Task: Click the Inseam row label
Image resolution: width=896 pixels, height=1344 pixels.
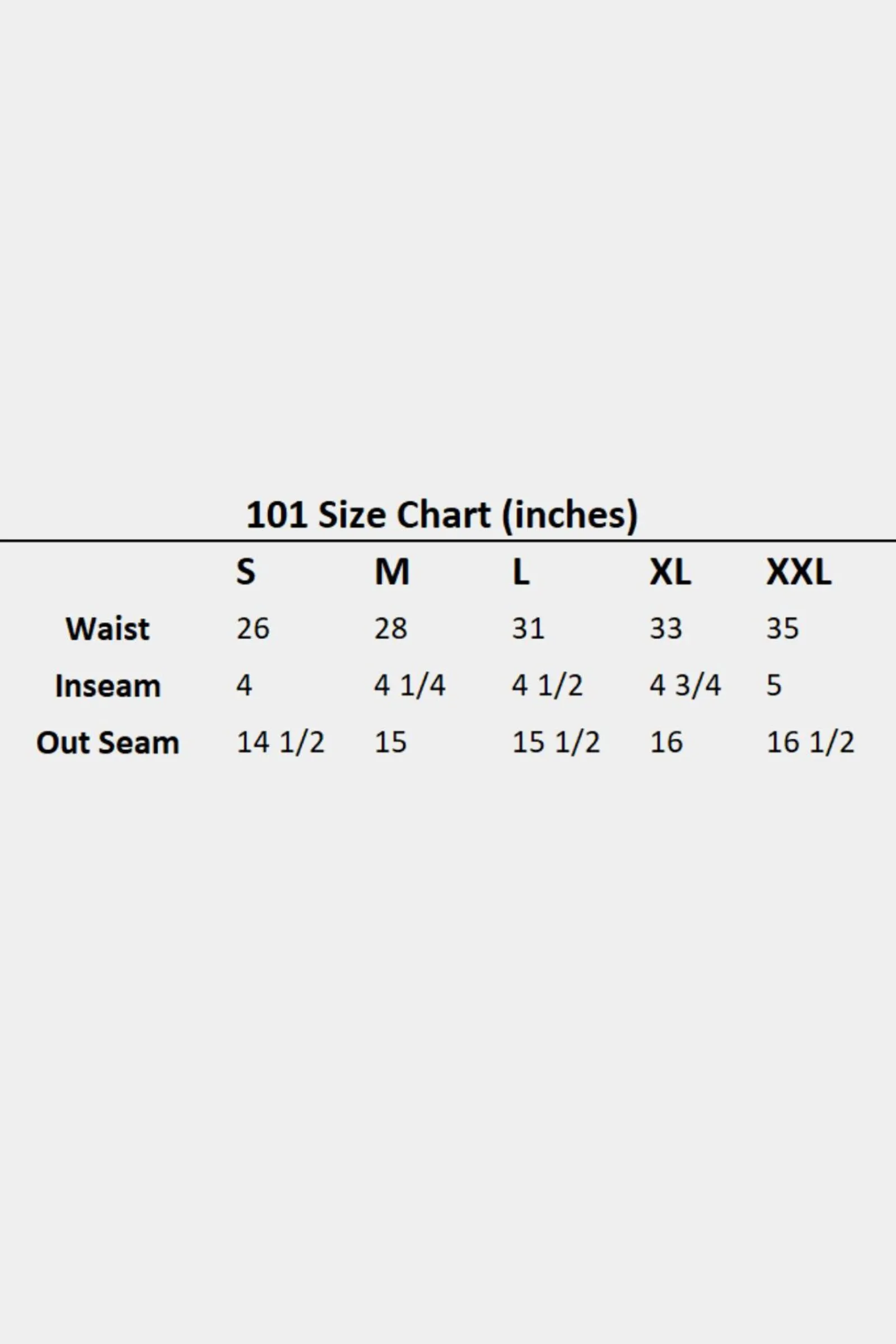Action: click(108, 685)
